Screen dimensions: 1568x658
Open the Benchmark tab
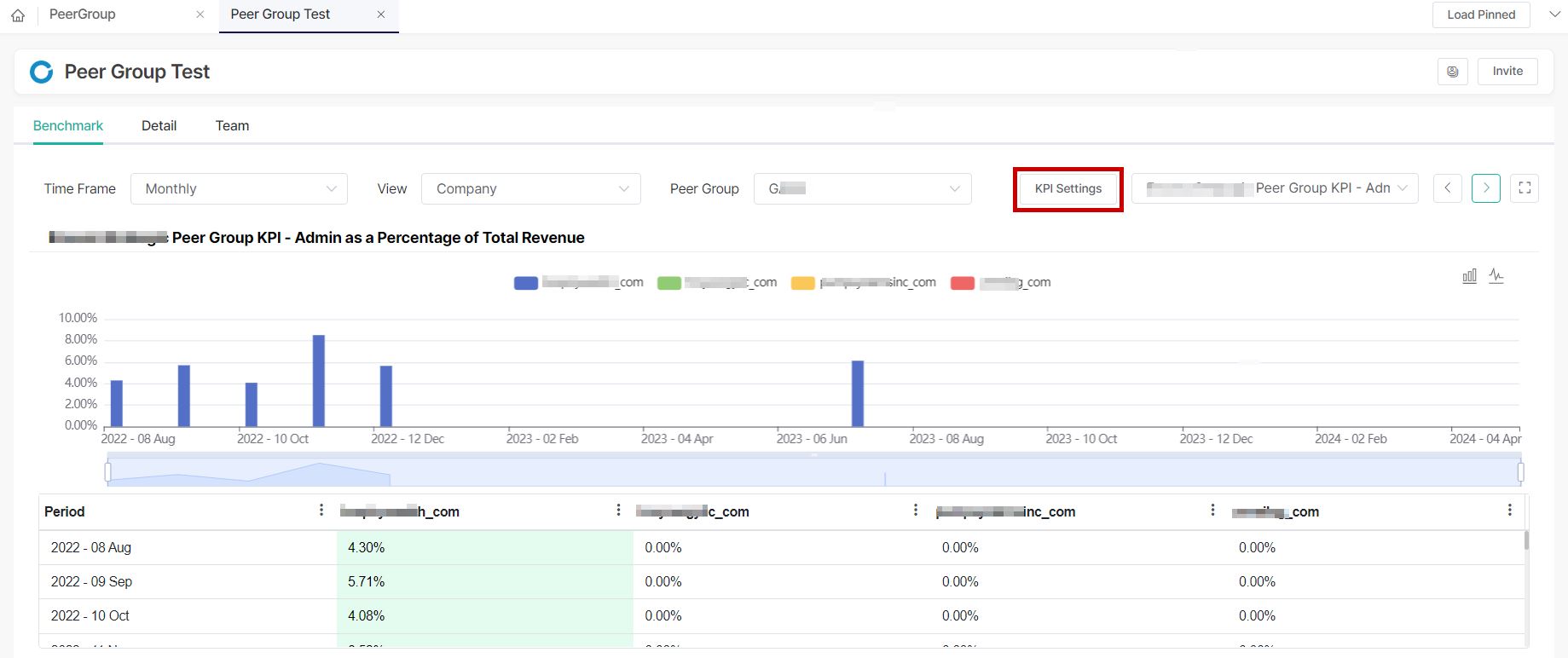[68, 125]
